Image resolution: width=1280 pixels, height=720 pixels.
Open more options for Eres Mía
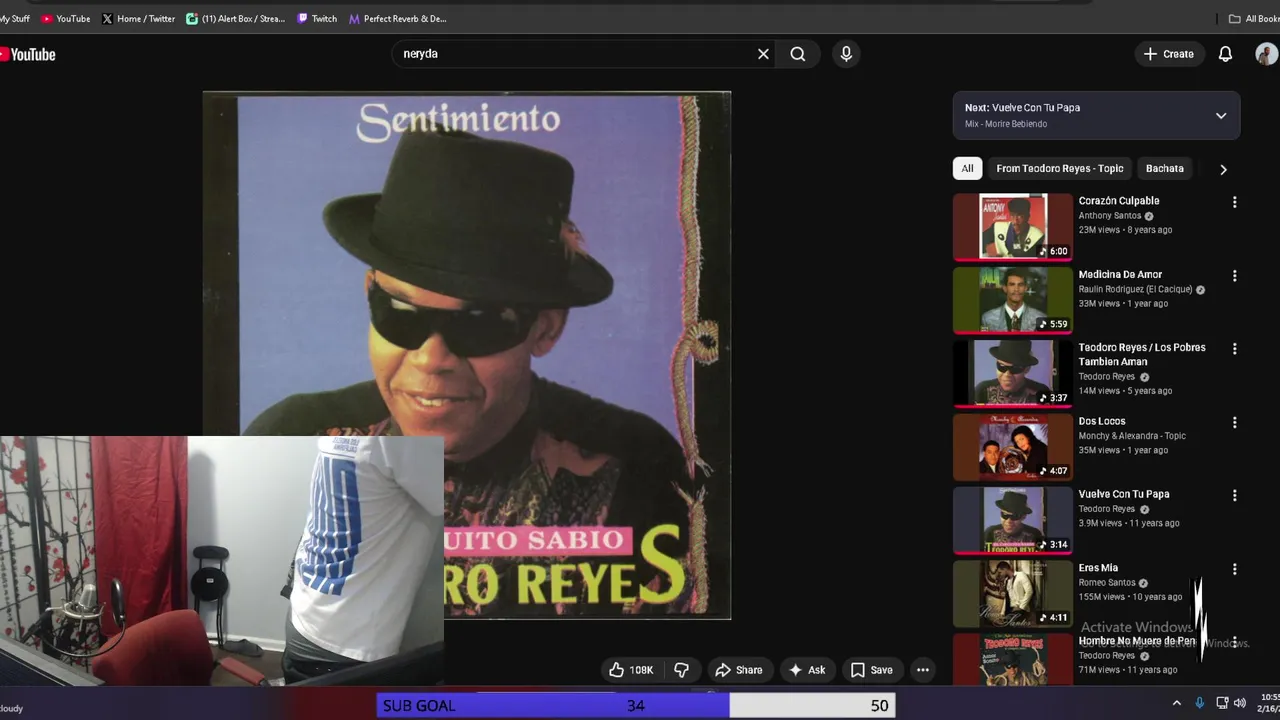point(1234,569)
